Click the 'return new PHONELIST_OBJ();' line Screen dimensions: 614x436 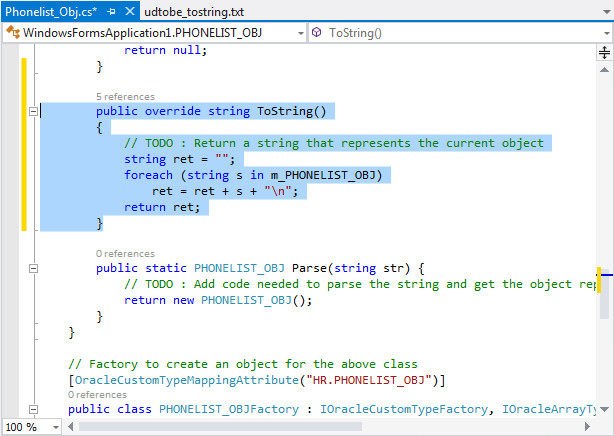218,300
